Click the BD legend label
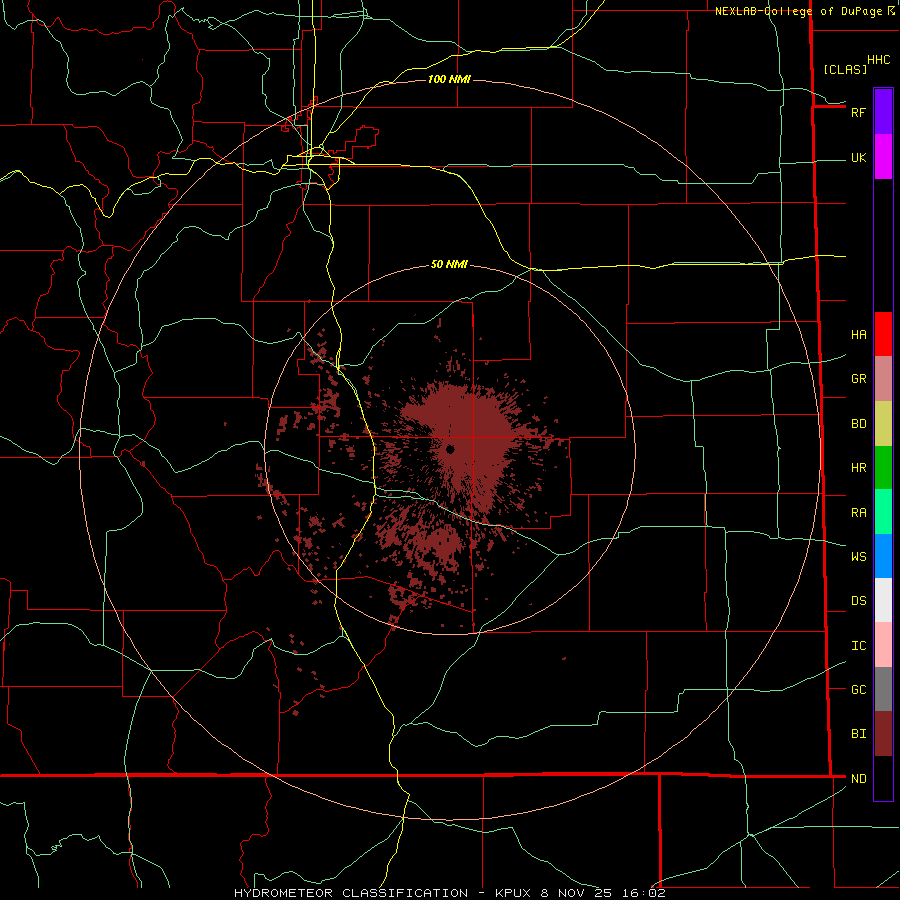 click(858, 424)
